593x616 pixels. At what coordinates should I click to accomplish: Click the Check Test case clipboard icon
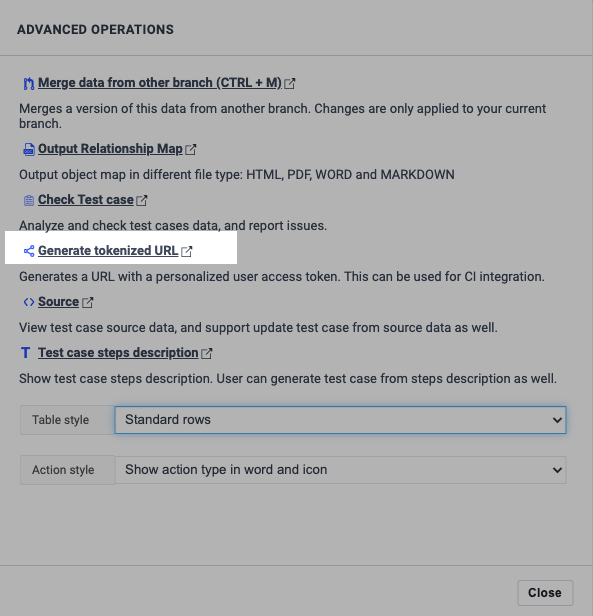pyautogui.click(x=29, y=200)
